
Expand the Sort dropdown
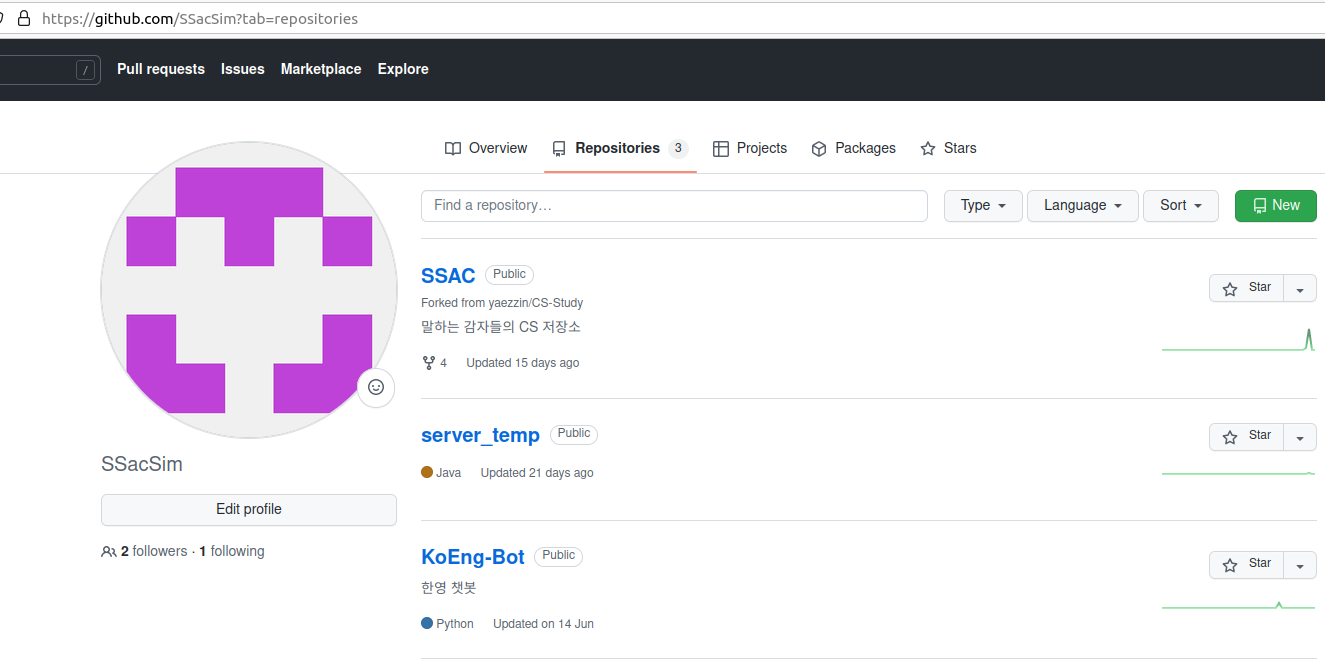[1181, 205]
